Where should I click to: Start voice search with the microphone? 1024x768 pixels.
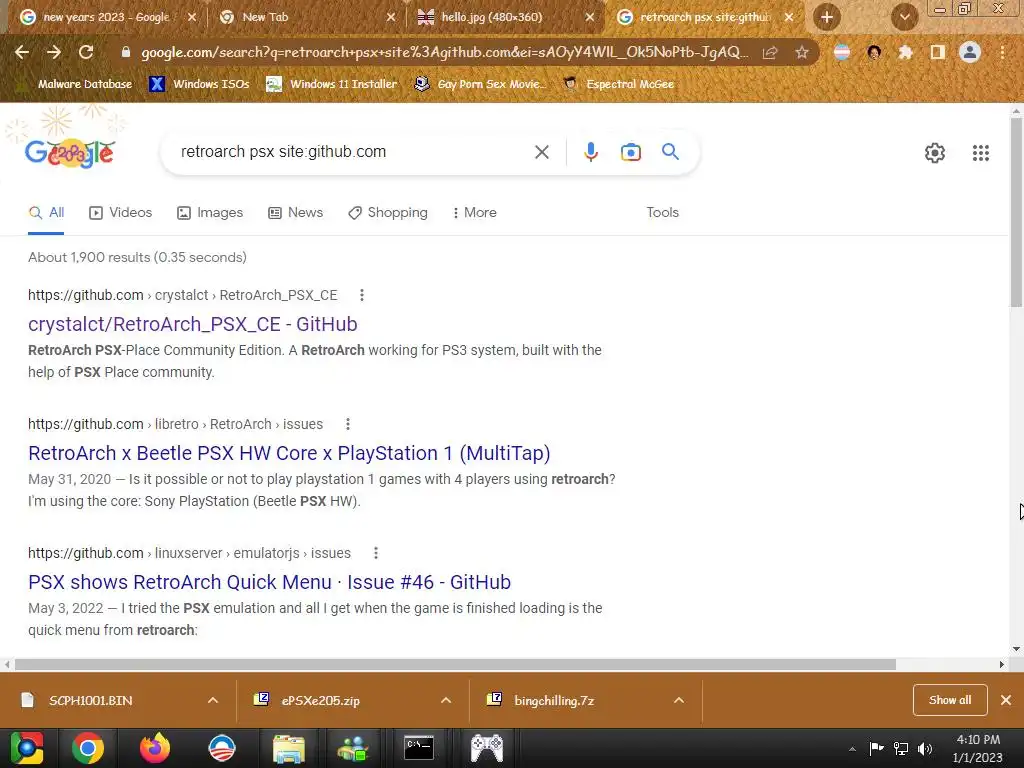coord(590,152)
